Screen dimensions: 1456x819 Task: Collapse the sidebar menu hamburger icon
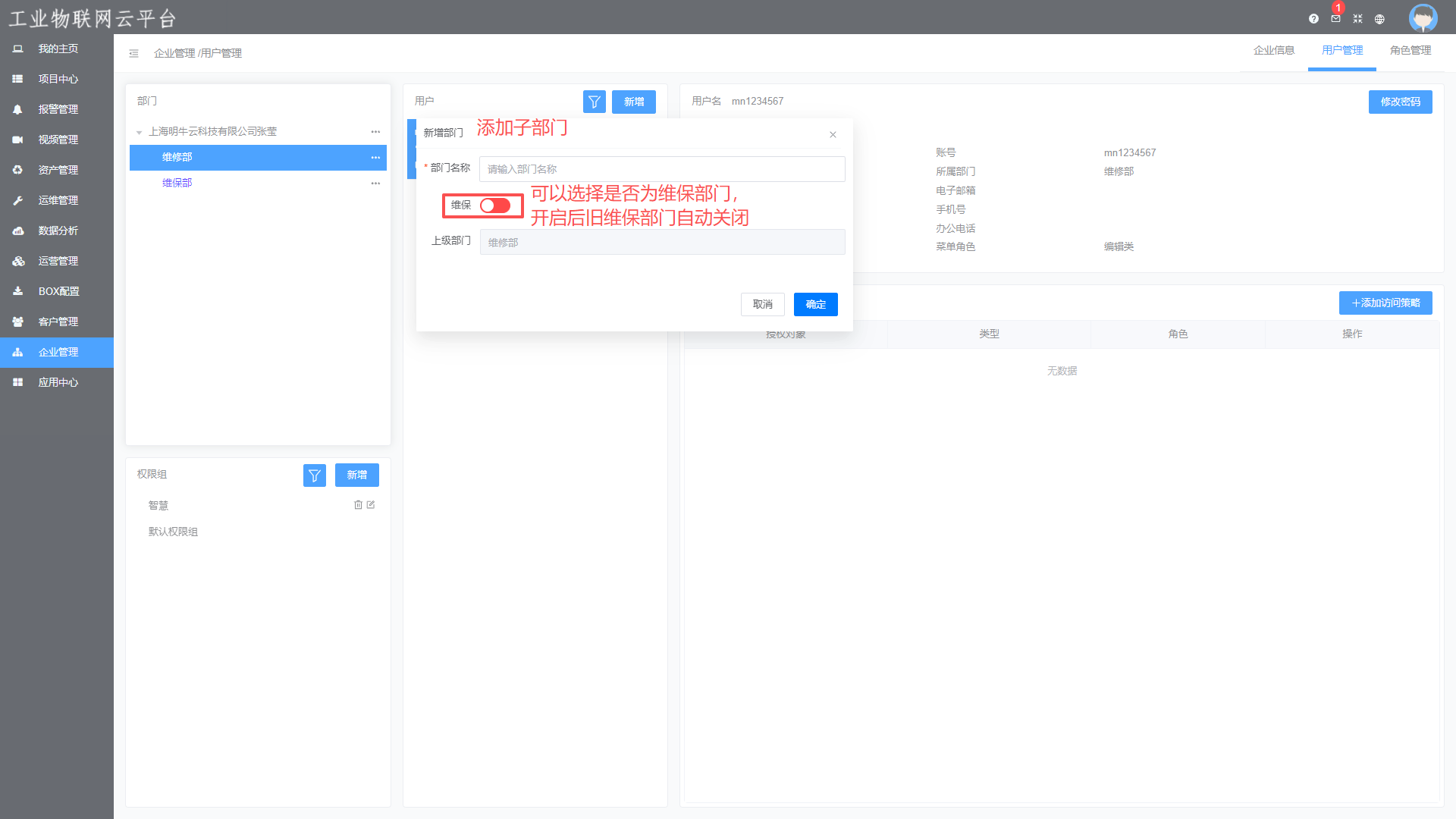point(133,53)
